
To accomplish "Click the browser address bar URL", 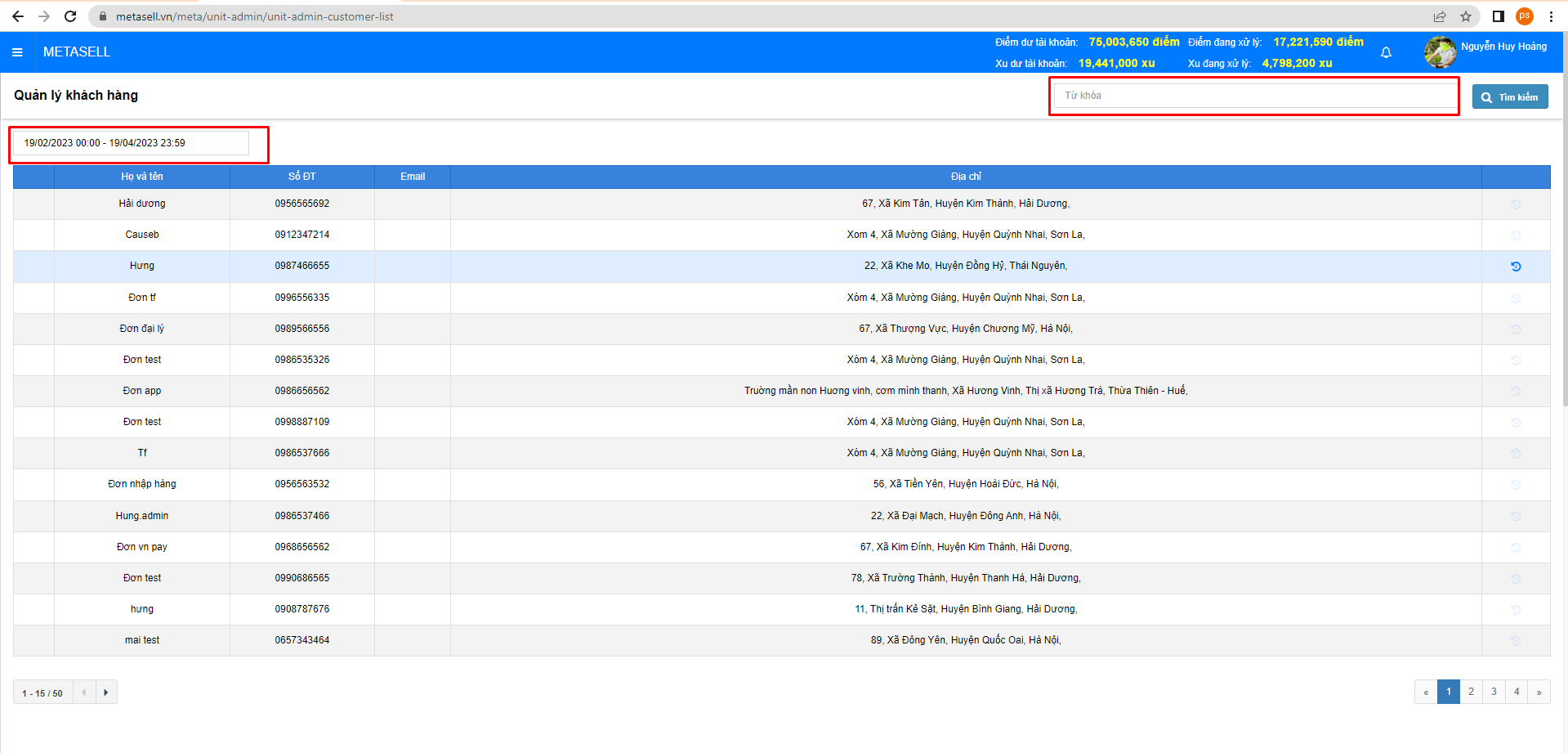I will click(x=254, y=16).
